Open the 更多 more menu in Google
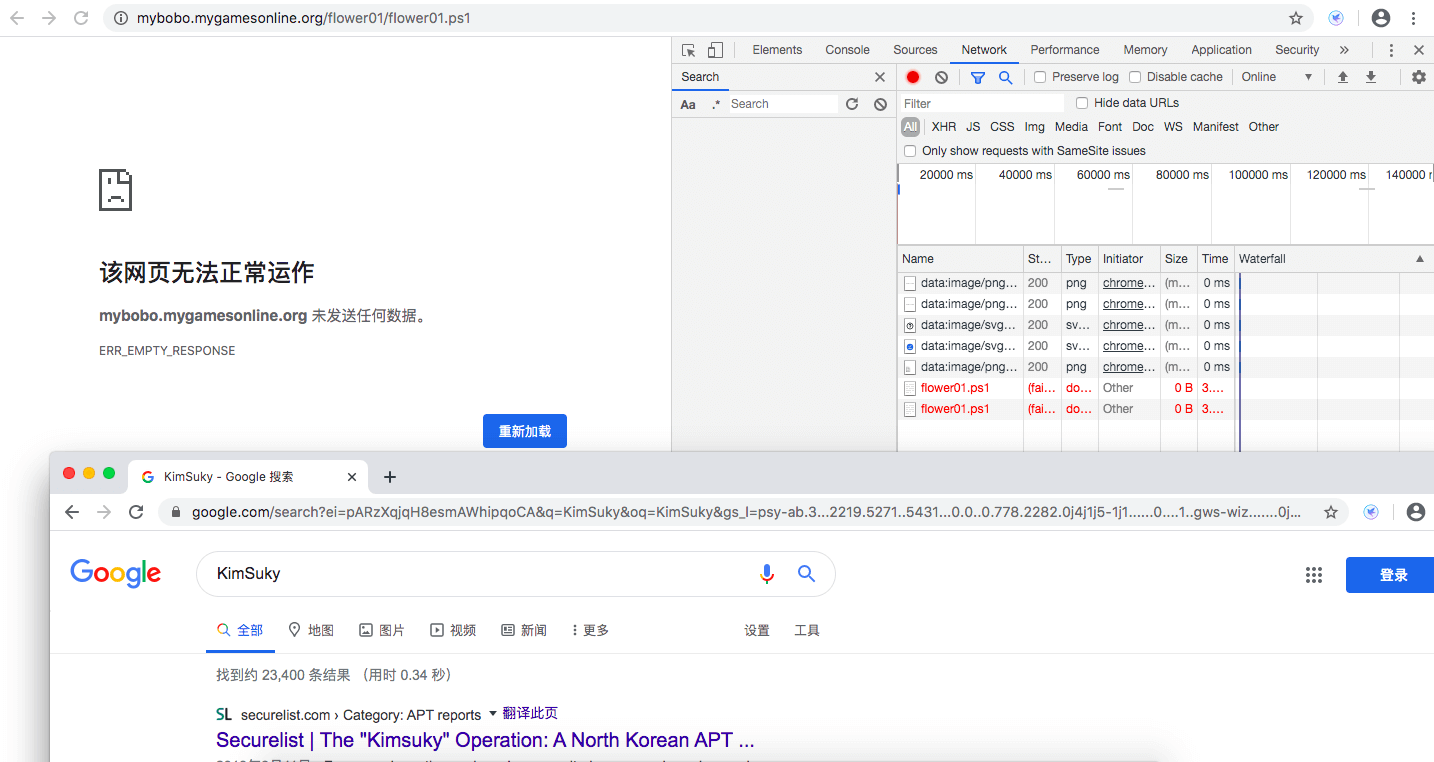Screen dimensions: 1434x762 click(x=590, y=630)
